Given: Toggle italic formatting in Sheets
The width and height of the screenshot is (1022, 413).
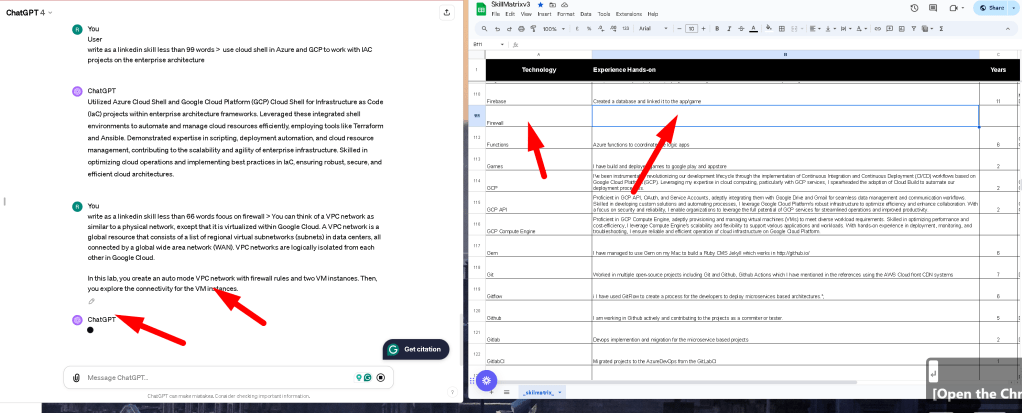Looking at the screenshot, I should coord(729,29).
